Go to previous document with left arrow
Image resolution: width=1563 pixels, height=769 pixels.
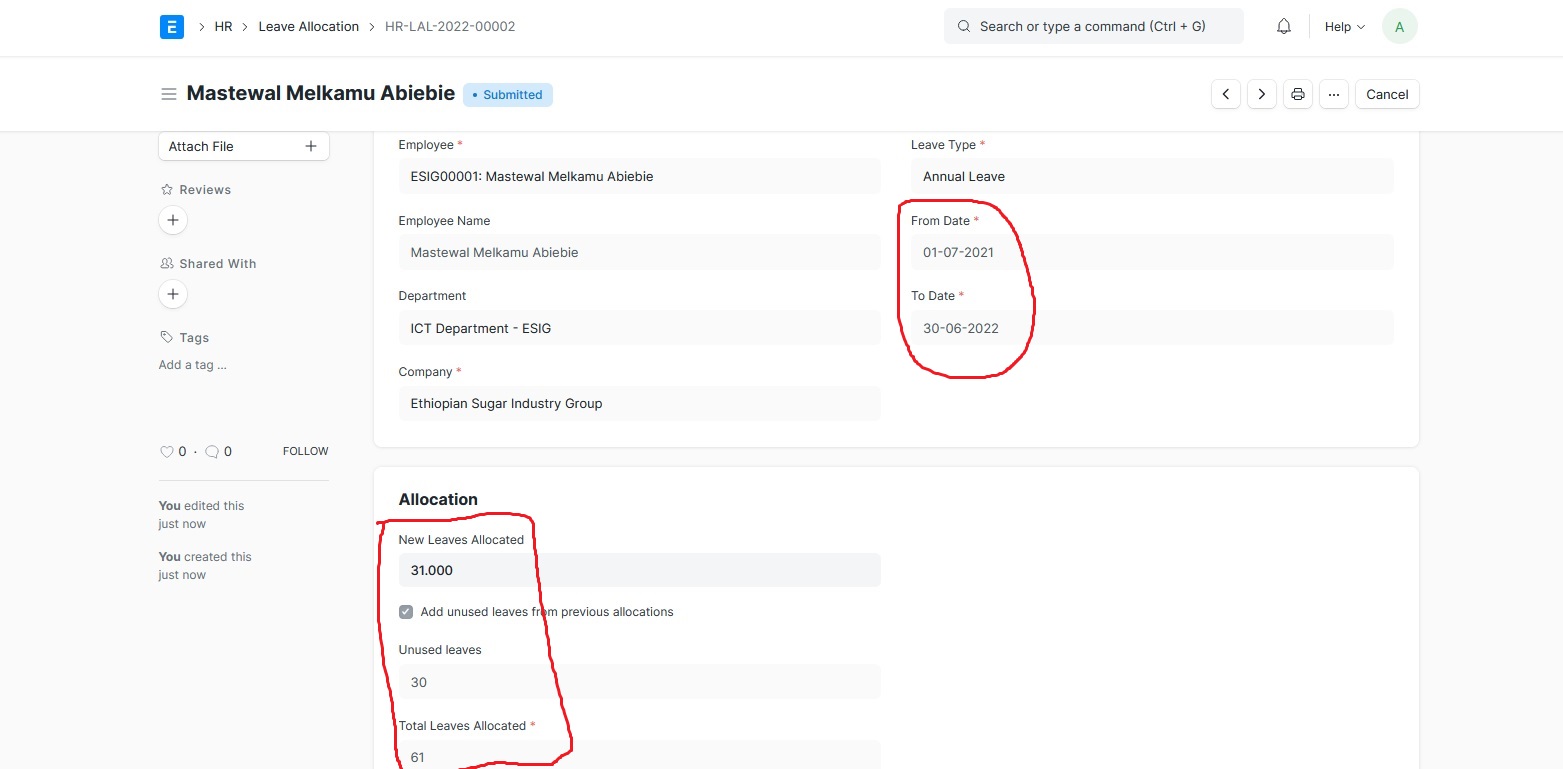click(x=1225, y=94)
